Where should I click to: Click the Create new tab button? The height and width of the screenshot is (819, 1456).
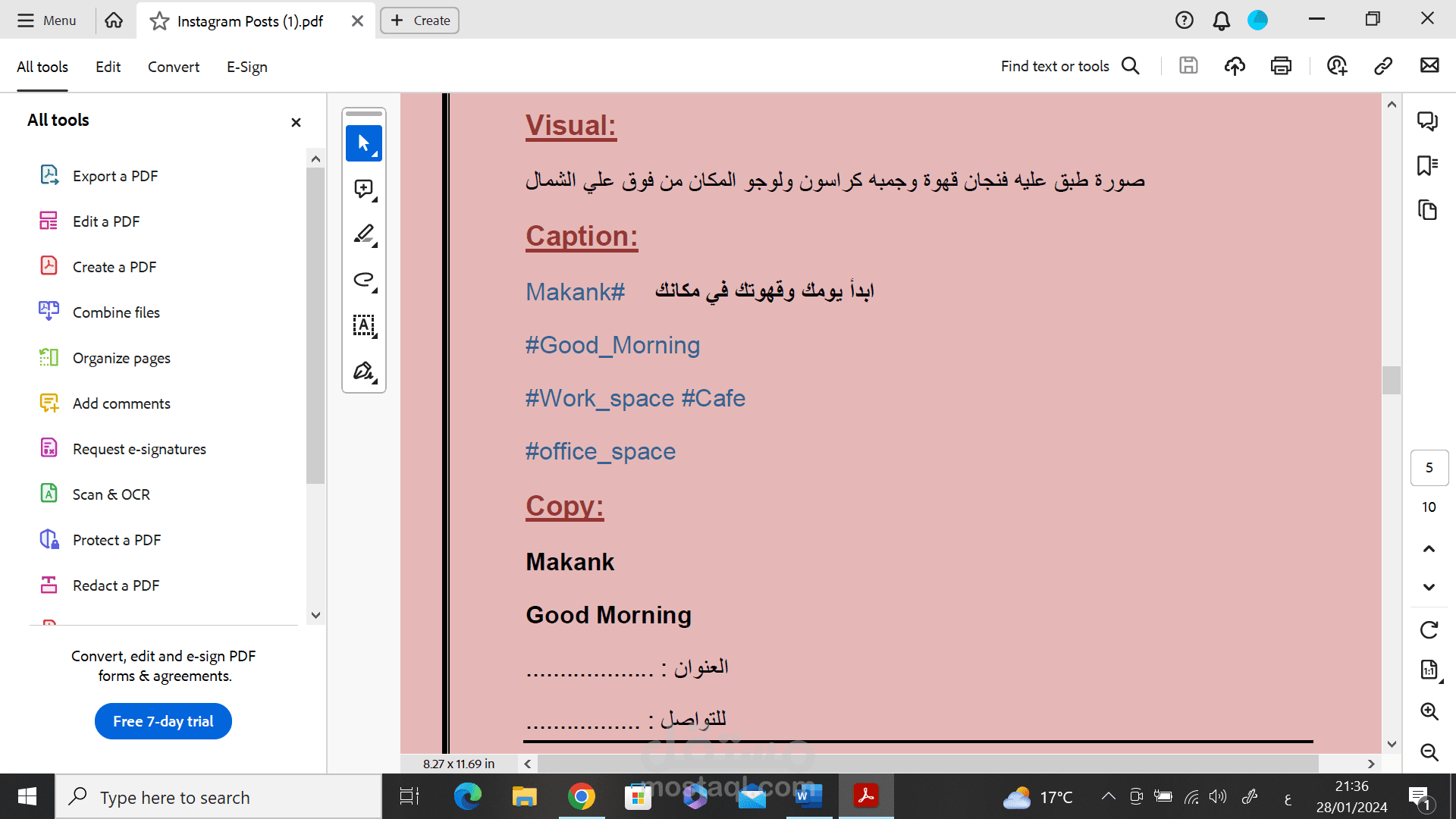(419, 20)
